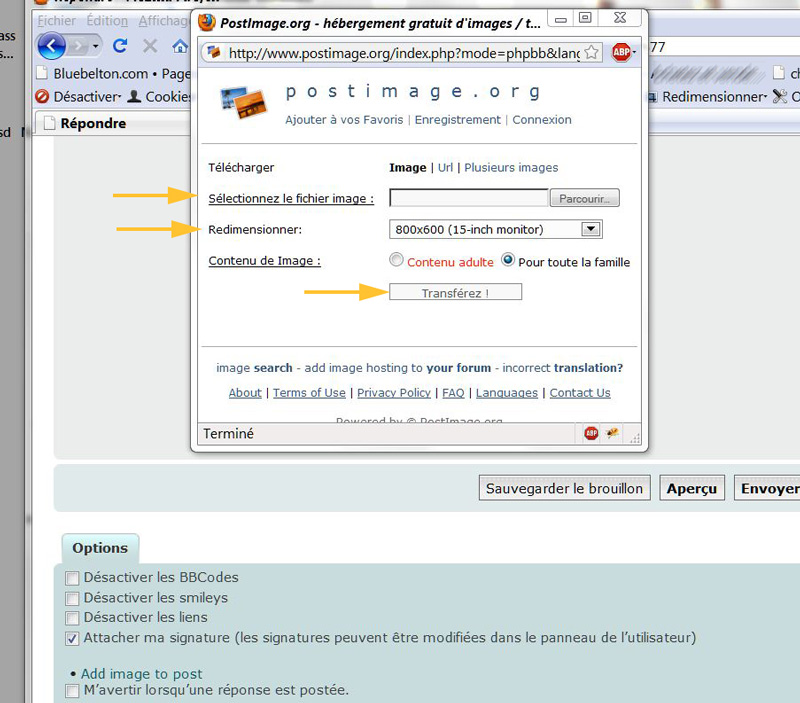
Task: Click the Envoyer submit button
Action: (769, 488)
